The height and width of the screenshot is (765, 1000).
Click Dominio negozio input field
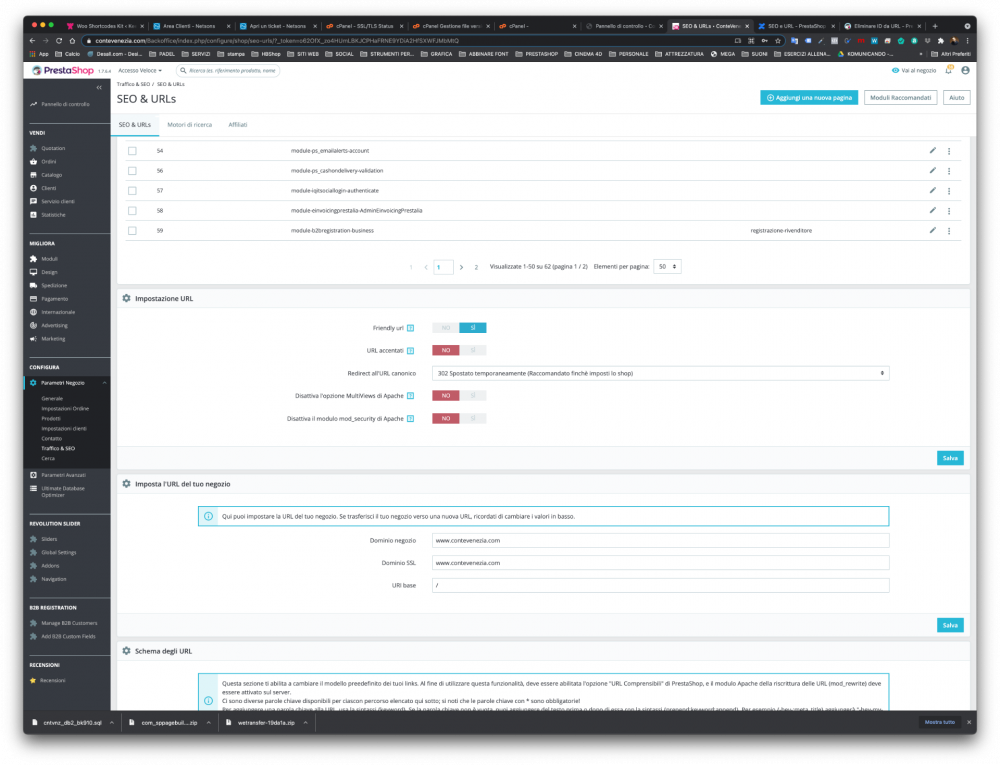point(660,541)
